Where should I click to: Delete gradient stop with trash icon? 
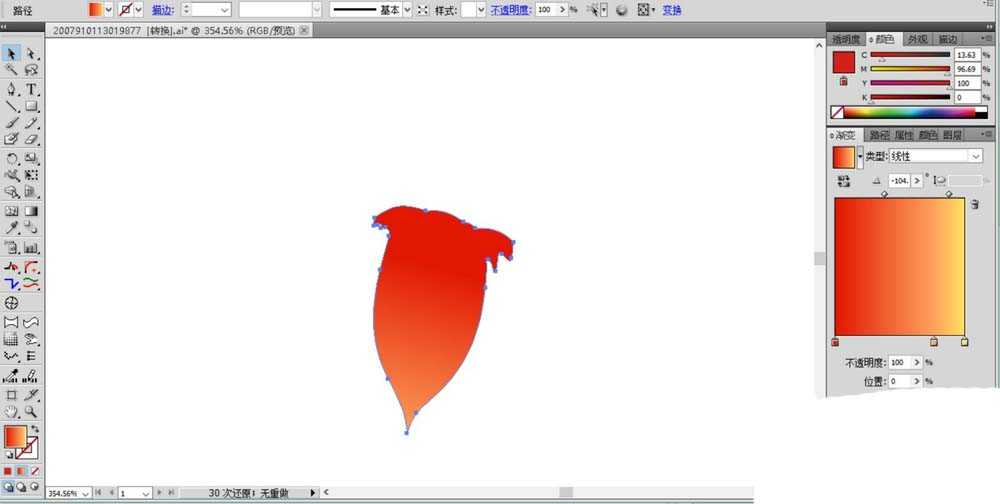point(975,204)
